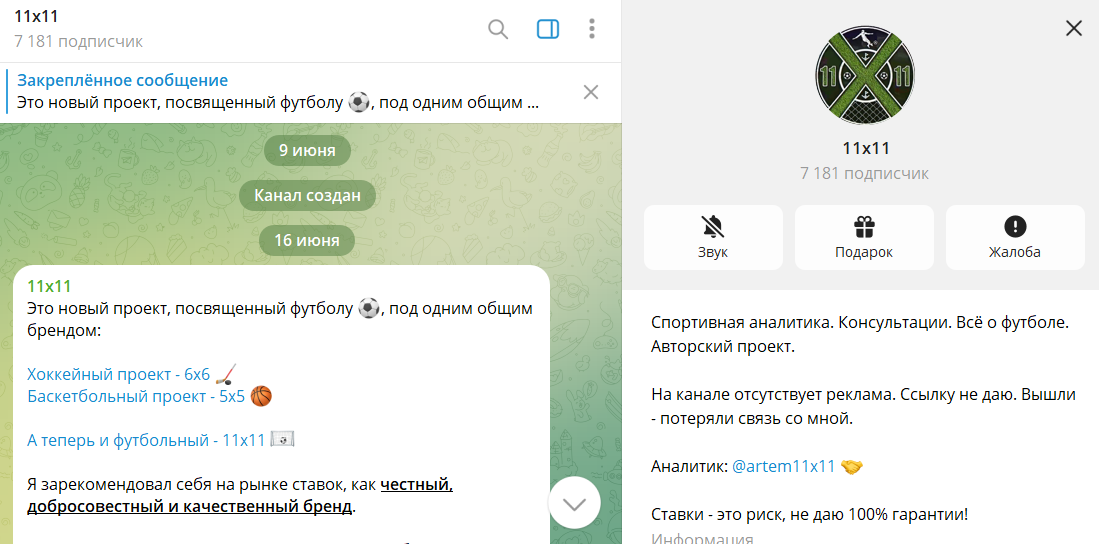The width and height of the screenshot is (1099, 544).
Task: Click the bold underlined «честный, добросовестный» text
Action: pos(416,485)
